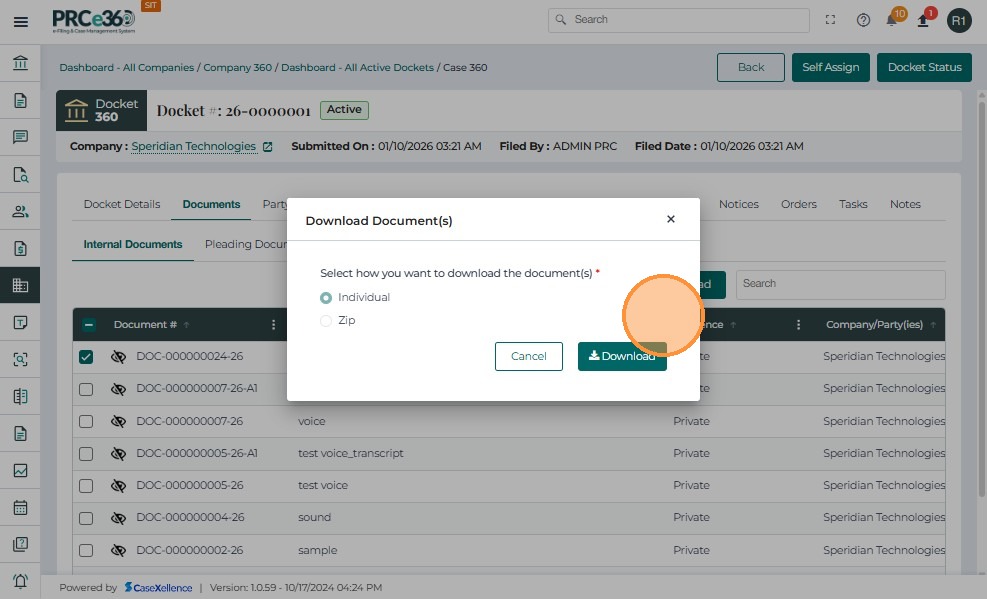This screenshot has height=599, width=987.
Task: Open the hamburger navigation menu
Action: 20,22
